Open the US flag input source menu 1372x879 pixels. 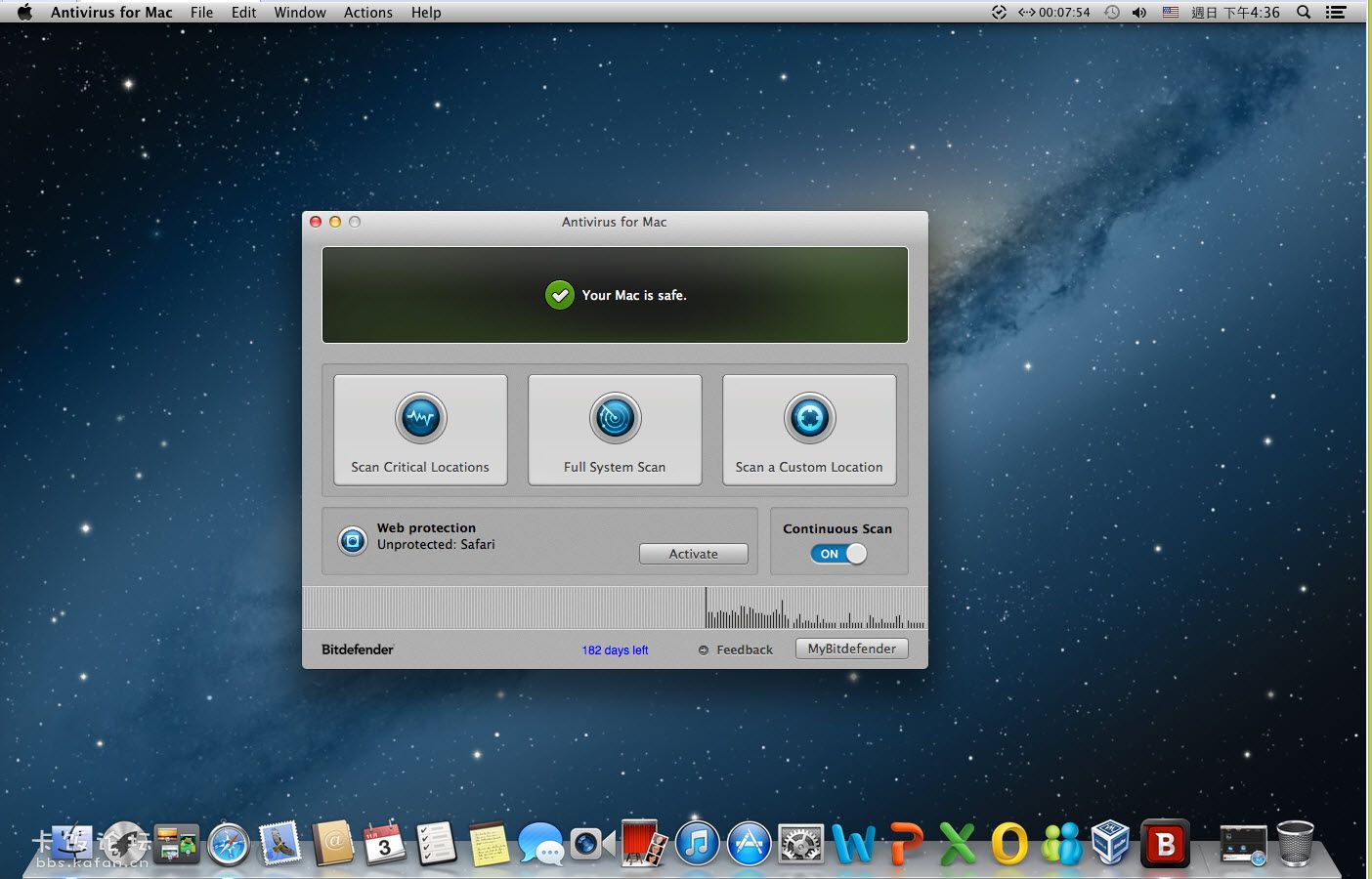point(1171,12)
